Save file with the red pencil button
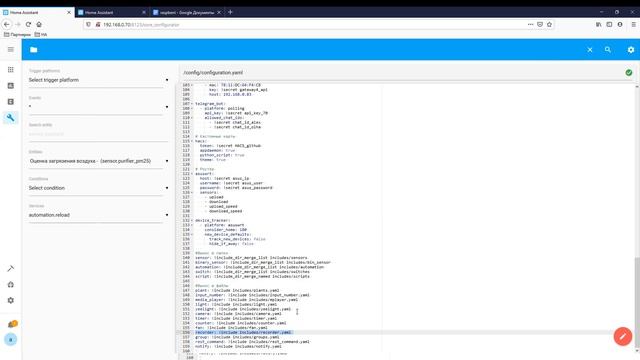Viewport: 640px width, 360px height. [623, 336]
